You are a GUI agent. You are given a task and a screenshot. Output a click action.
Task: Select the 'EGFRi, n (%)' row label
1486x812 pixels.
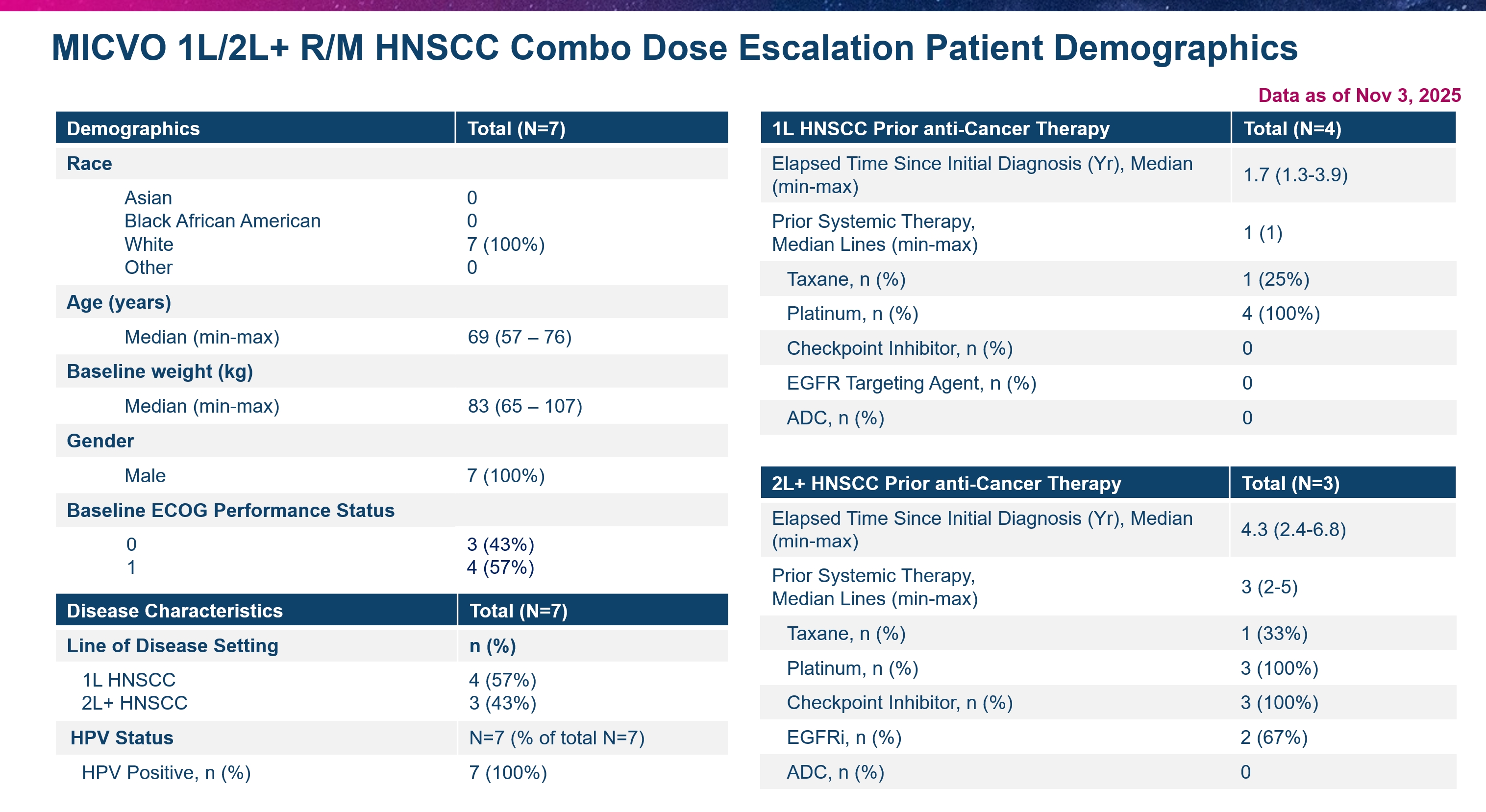coord(843,737)
